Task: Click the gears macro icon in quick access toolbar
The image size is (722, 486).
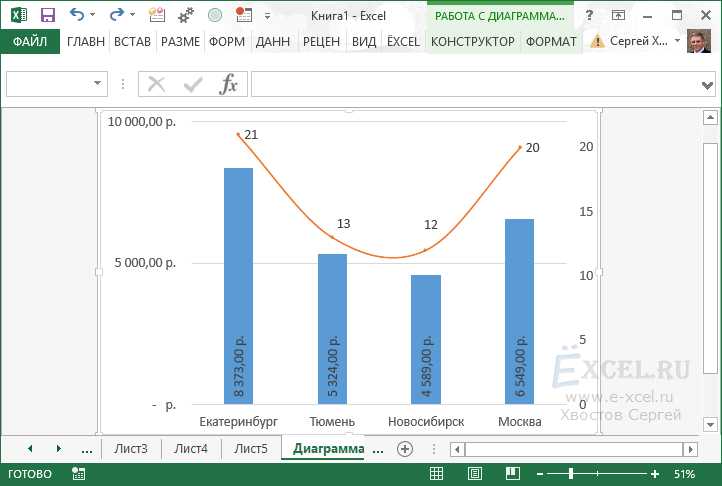Action: coord(186,15)
